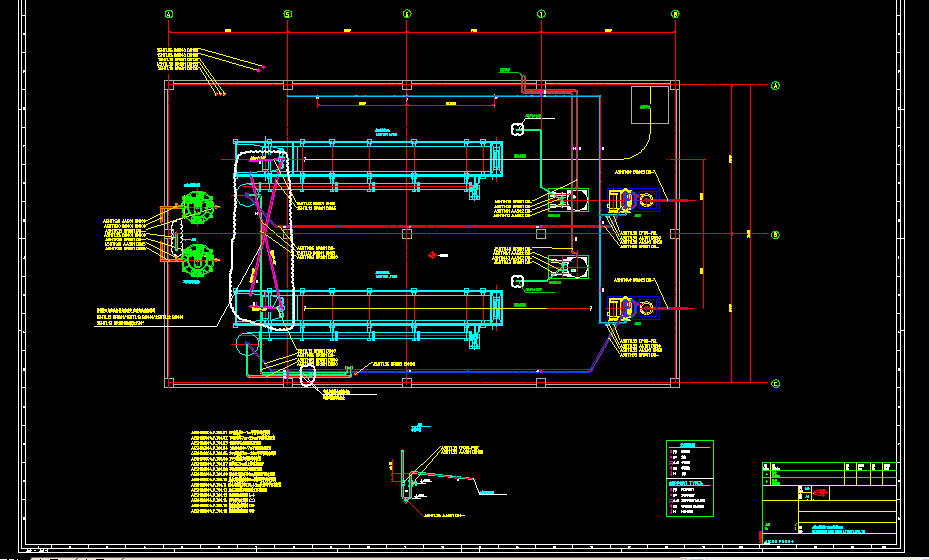This screenshot has width=929, height=560.
Task: Click the blue circle symbol at bottom left
Action: tap(246, 345)
